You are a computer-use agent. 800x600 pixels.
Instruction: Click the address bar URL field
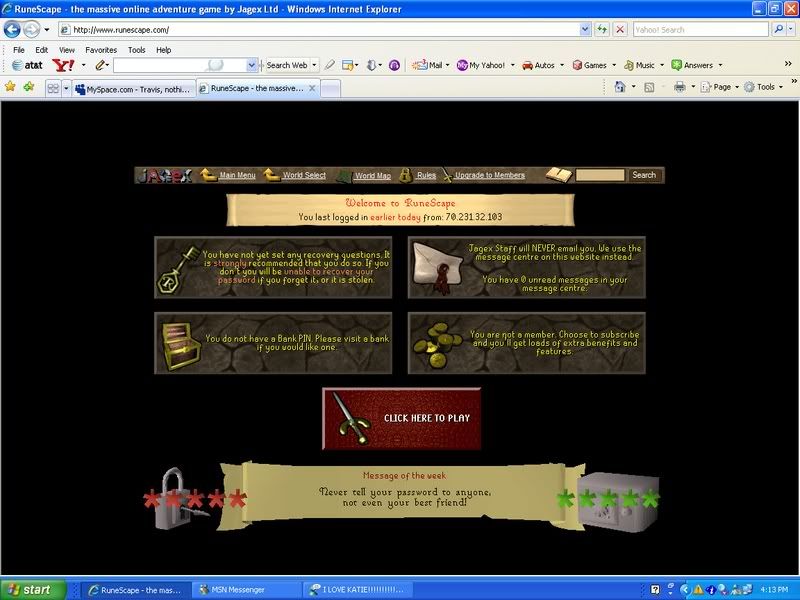325,30
